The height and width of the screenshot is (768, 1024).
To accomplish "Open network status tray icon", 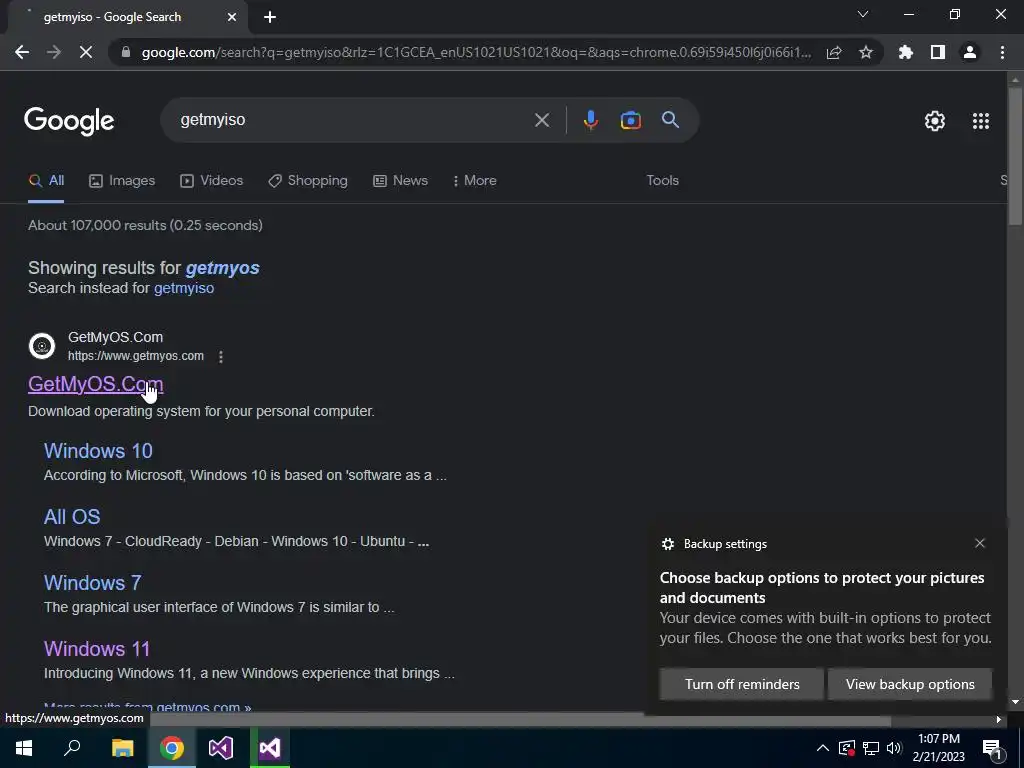I will 871,748.
